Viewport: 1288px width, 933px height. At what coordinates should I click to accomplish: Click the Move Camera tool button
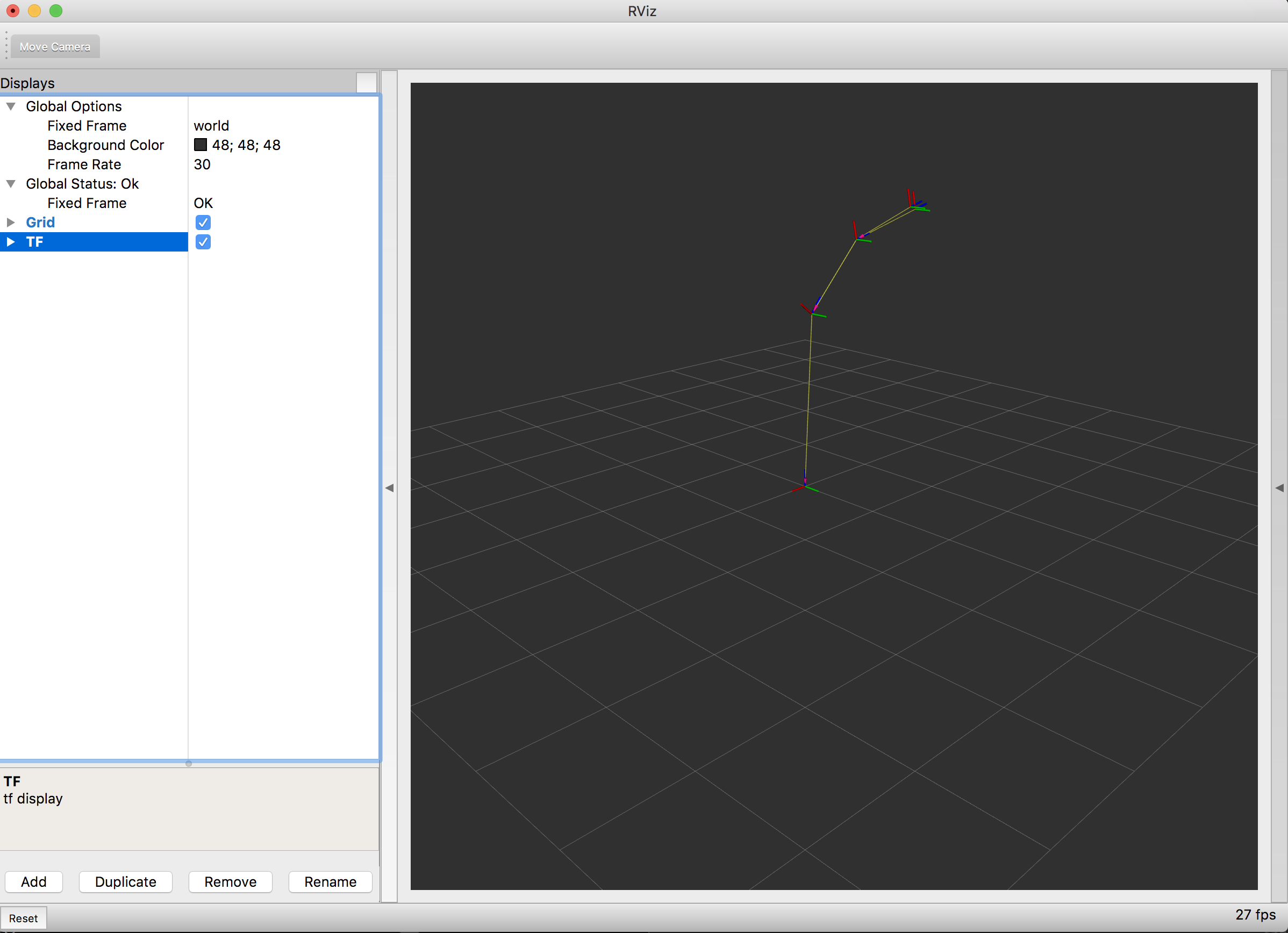tap(56, 46)
